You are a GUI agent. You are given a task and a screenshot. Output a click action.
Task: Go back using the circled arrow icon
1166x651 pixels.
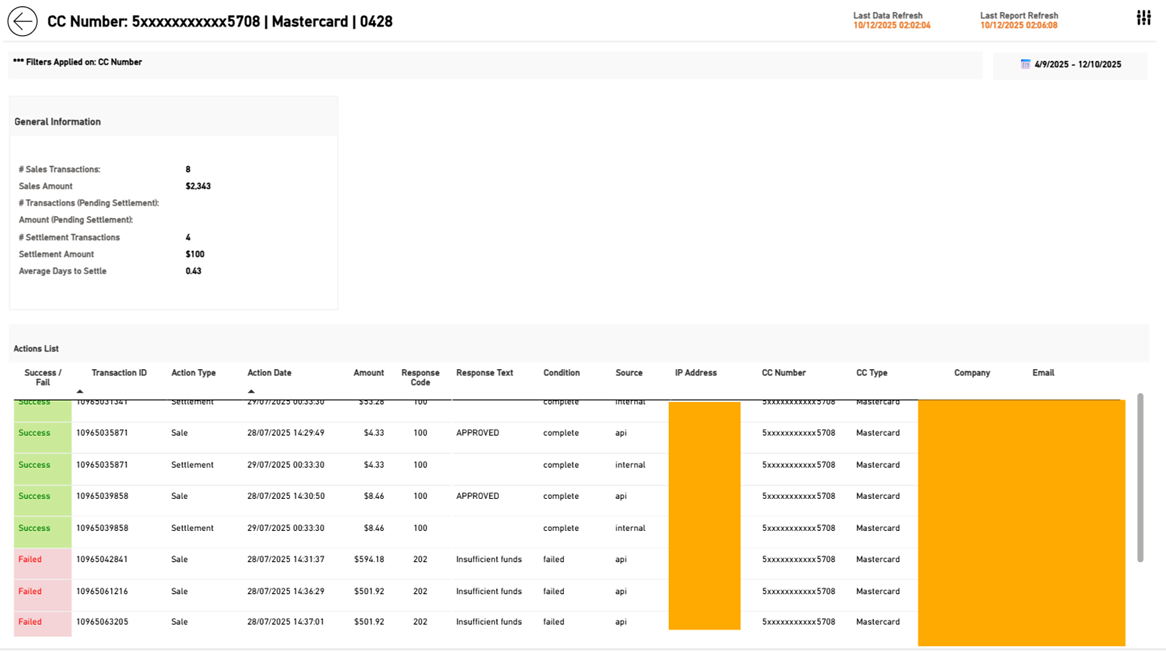click(x=22, y=22)
